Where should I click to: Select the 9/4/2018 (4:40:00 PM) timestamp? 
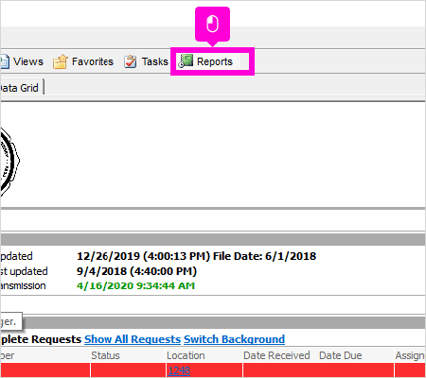[x=137, y=271]
